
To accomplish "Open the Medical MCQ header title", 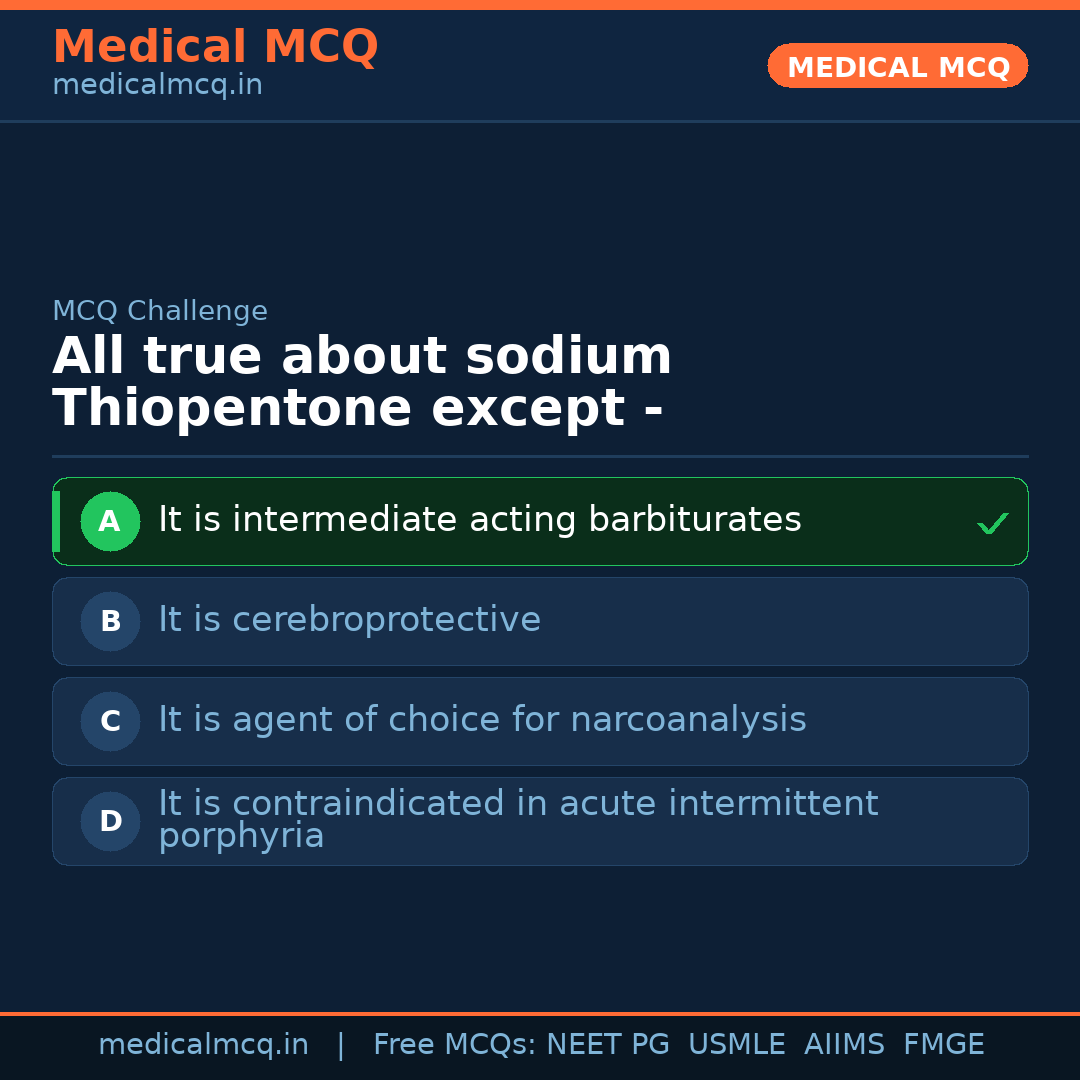I will [x=215, y=47].
